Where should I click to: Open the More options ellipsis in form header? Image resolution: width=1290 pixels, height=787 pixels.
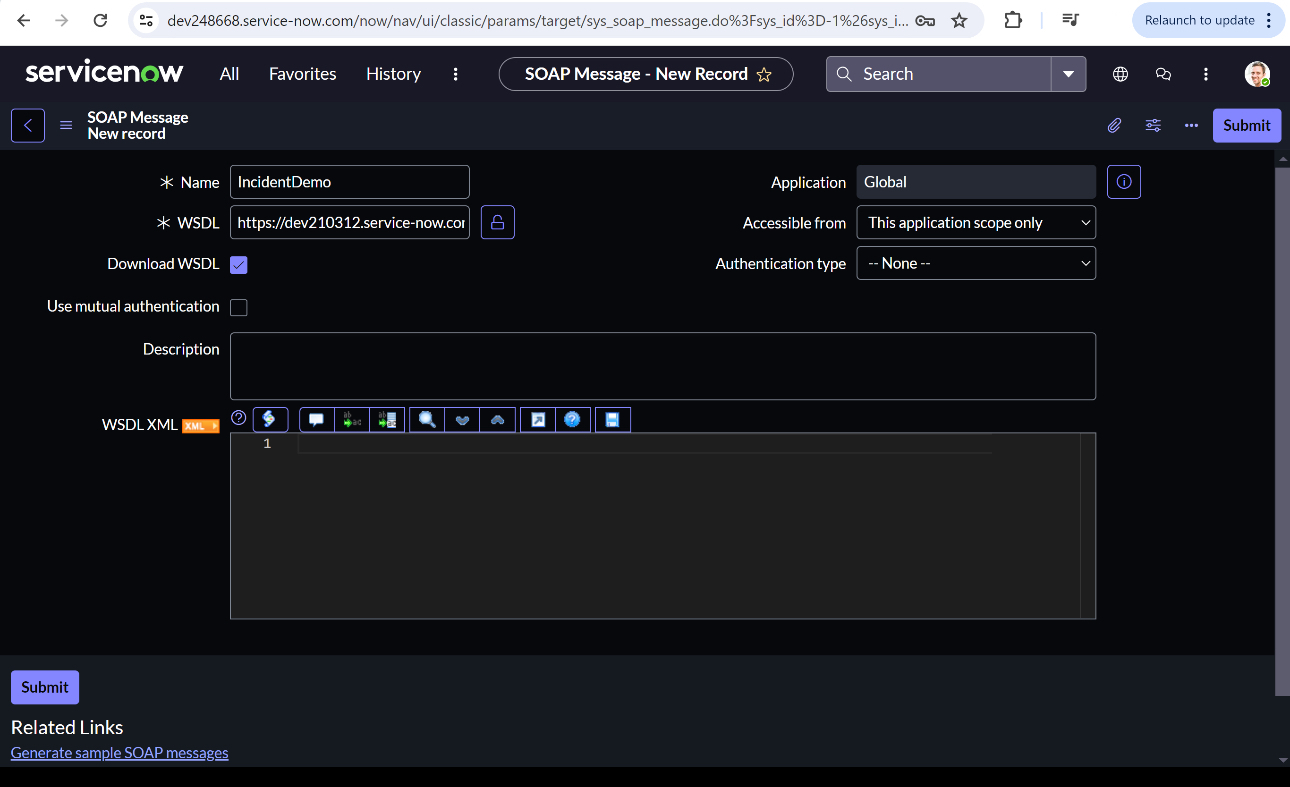(1191, 125)
